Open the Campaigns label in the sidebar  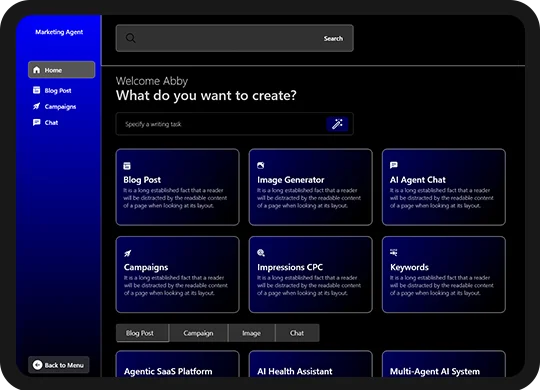60,106
